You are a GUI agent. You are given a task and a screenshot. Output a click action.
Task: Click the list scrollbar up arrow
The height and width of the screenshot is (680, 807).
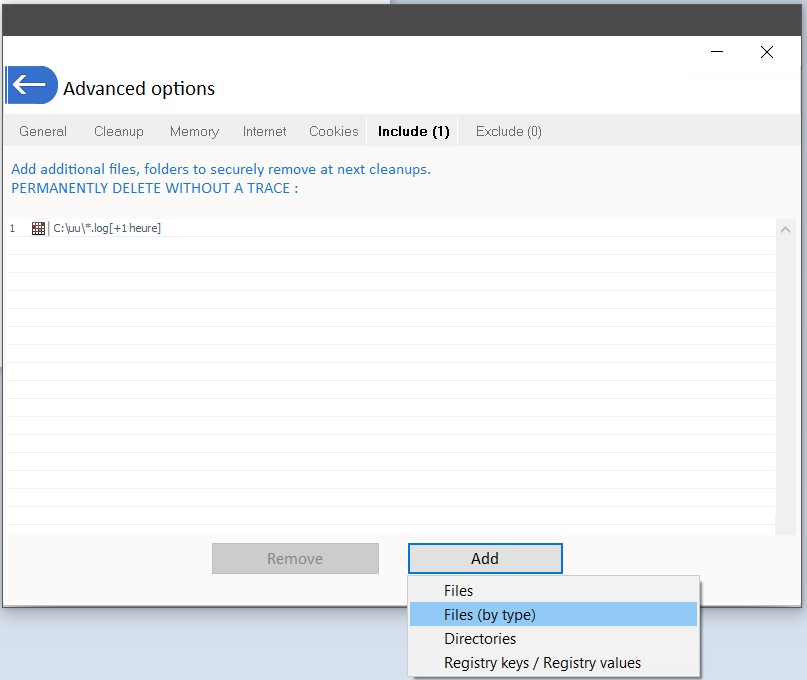click(783, 227)
